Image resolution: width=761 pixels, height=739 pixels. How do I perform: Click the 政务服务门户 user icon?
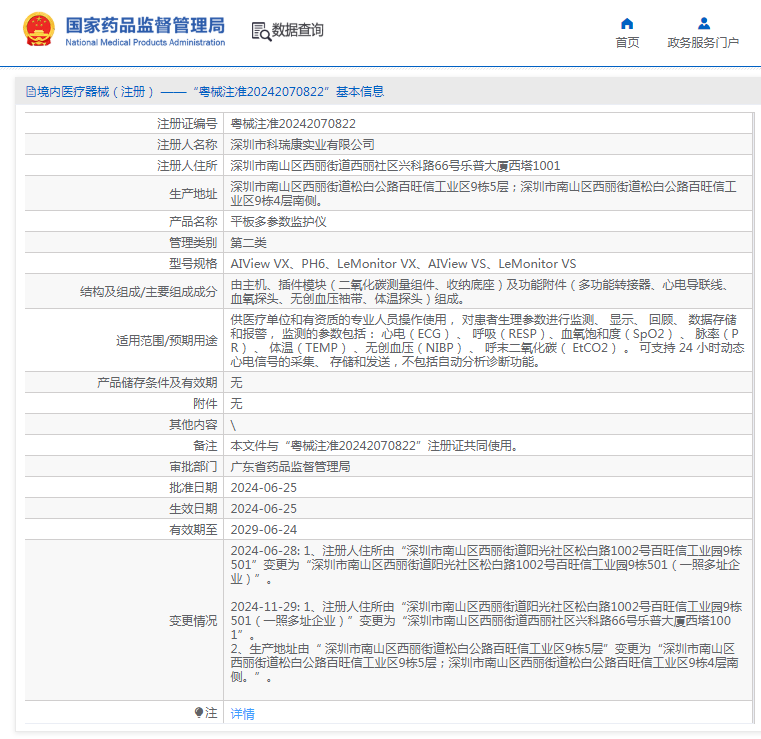(704, 23)
